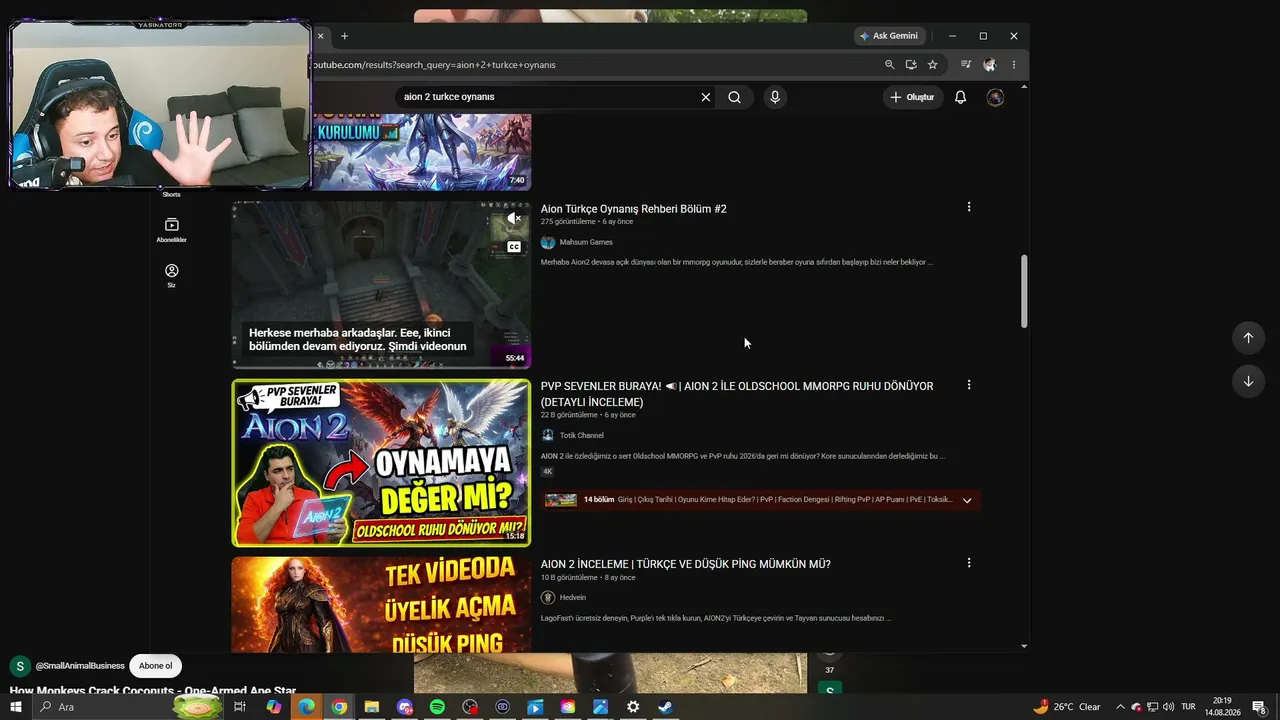Open more options for AION 2 İNCELEME video
Viewport: 1280px width, 720px height.
(x=968, y=563)
